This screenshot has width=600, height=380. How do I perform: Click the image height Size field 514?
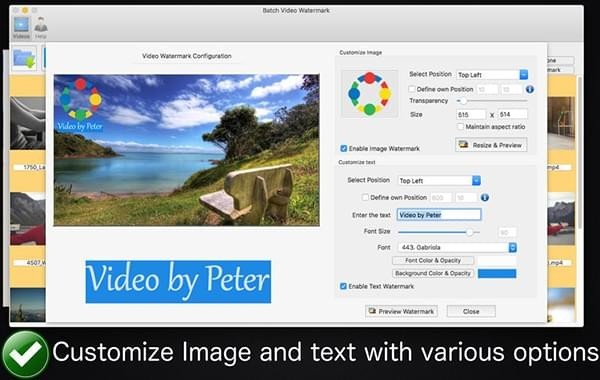[513, 114]
